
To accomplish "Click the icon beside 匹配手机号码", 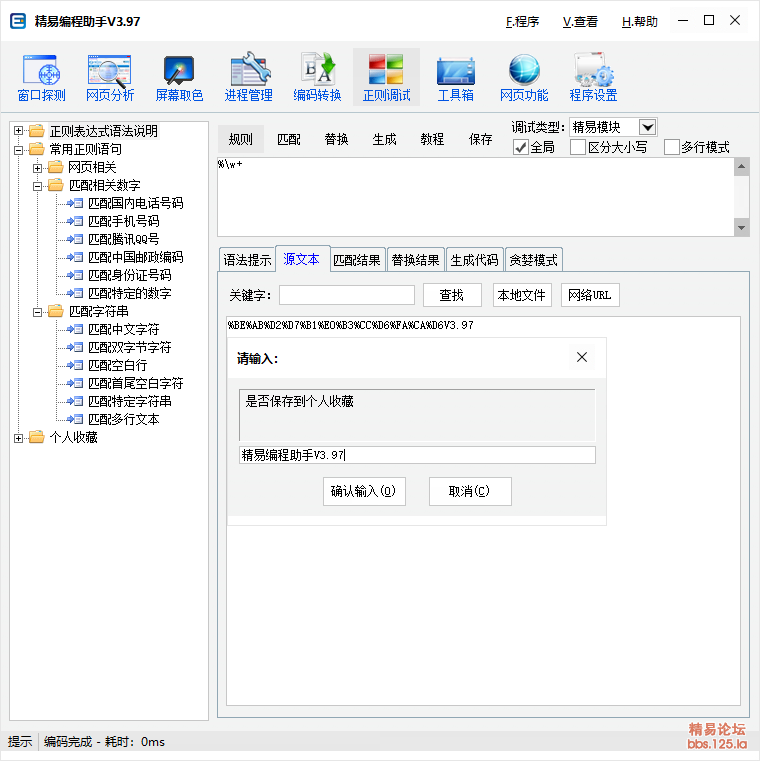I will [x=75, y=221].
